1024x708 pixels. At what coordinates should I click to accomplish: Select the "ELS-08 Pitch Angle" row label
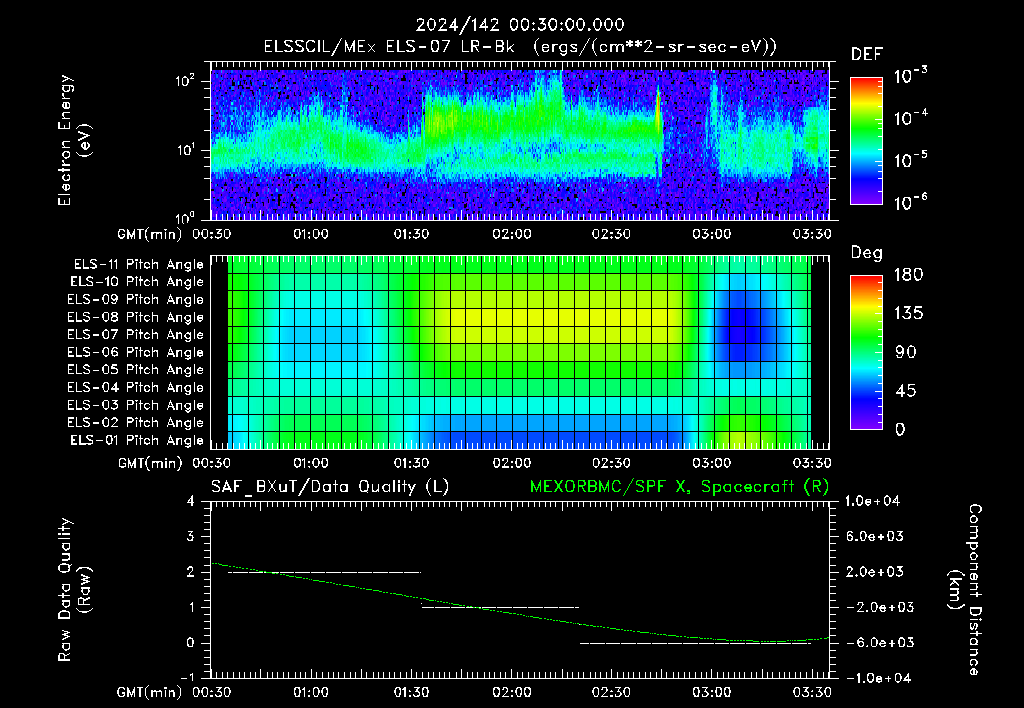(136, 317)
